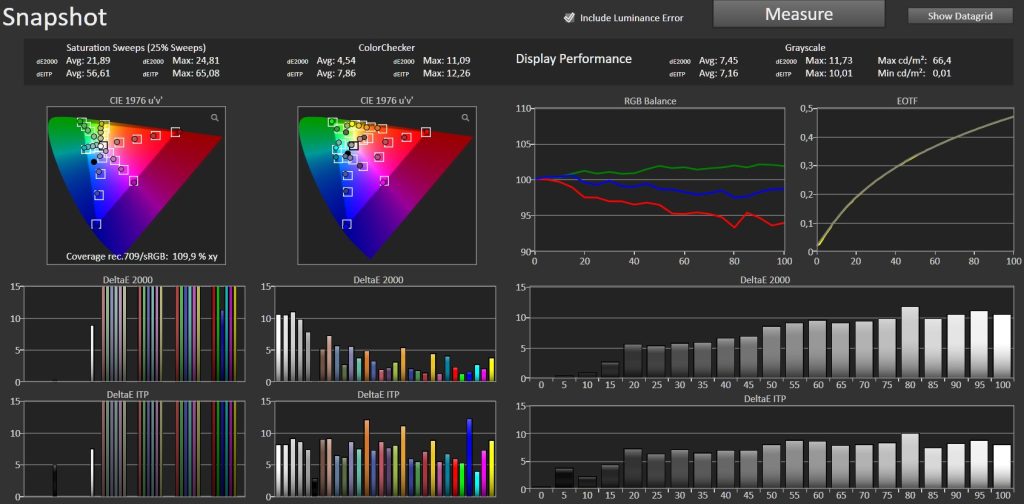The image size is (1024, 504).
Task: Click the Saturation Sweeps Avg 21,89 value
Action: (86, 61)
